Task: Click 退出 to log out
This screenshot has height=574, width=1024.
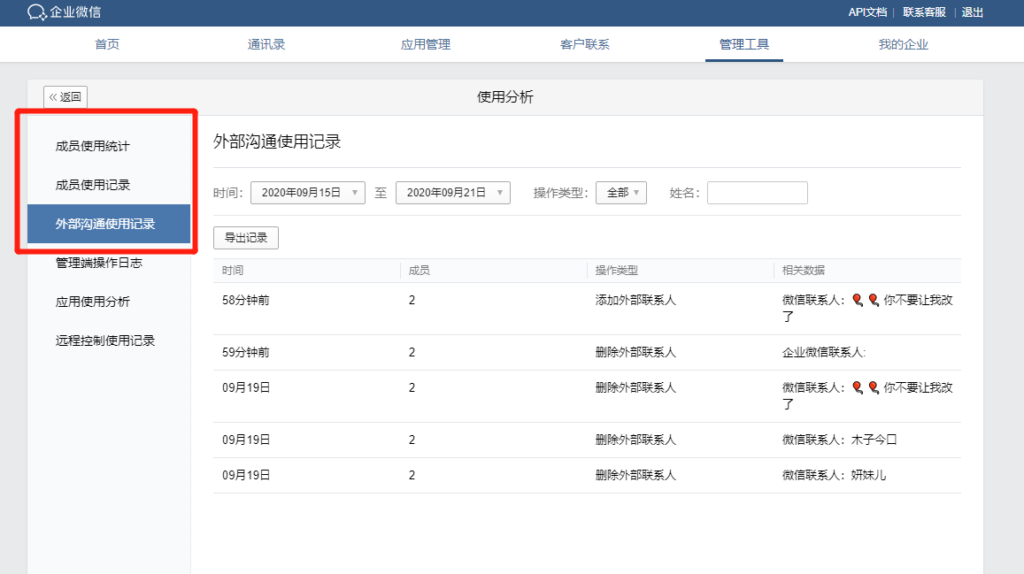Action: 972,12
